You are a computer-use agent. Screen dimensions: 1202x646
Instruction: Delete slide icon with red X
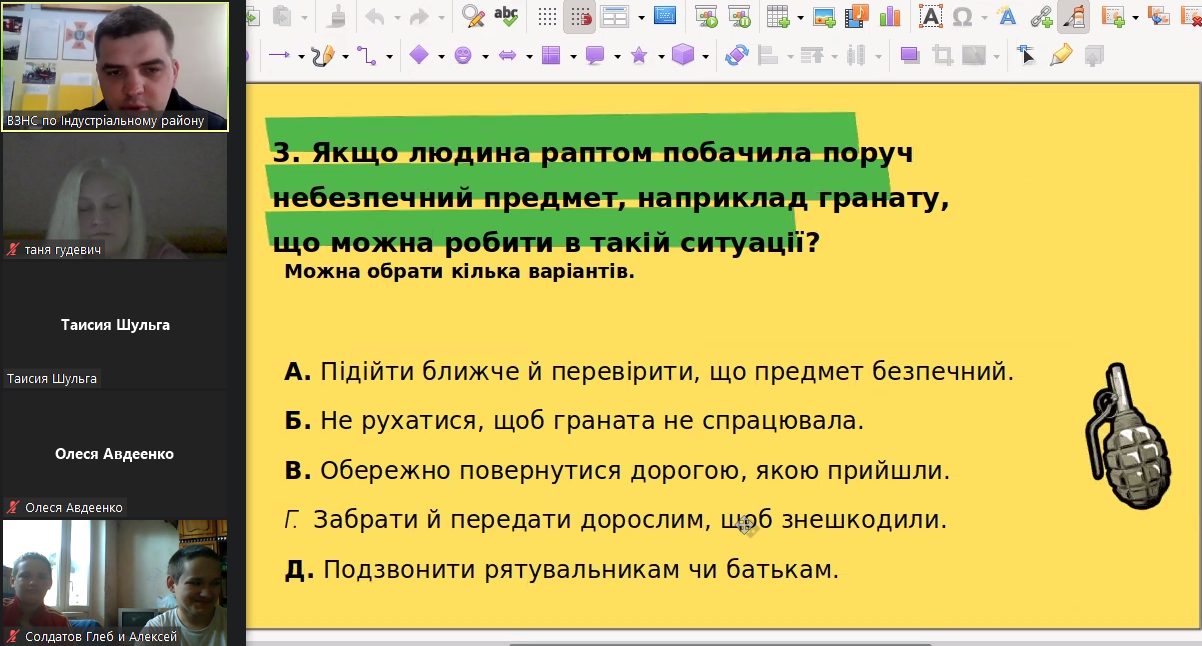tap(1190, 17)
